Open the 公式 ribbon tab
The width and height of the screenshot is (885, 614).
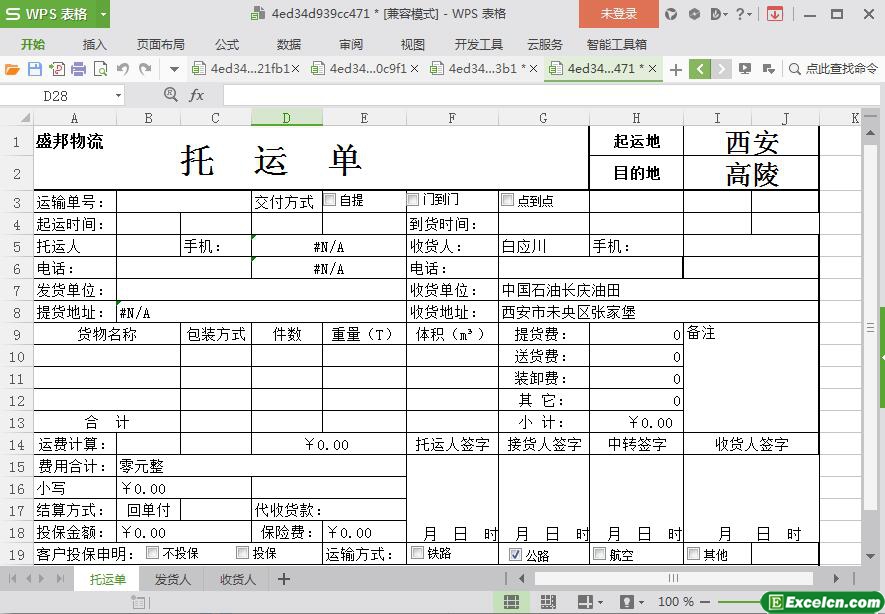click(227, 44)
